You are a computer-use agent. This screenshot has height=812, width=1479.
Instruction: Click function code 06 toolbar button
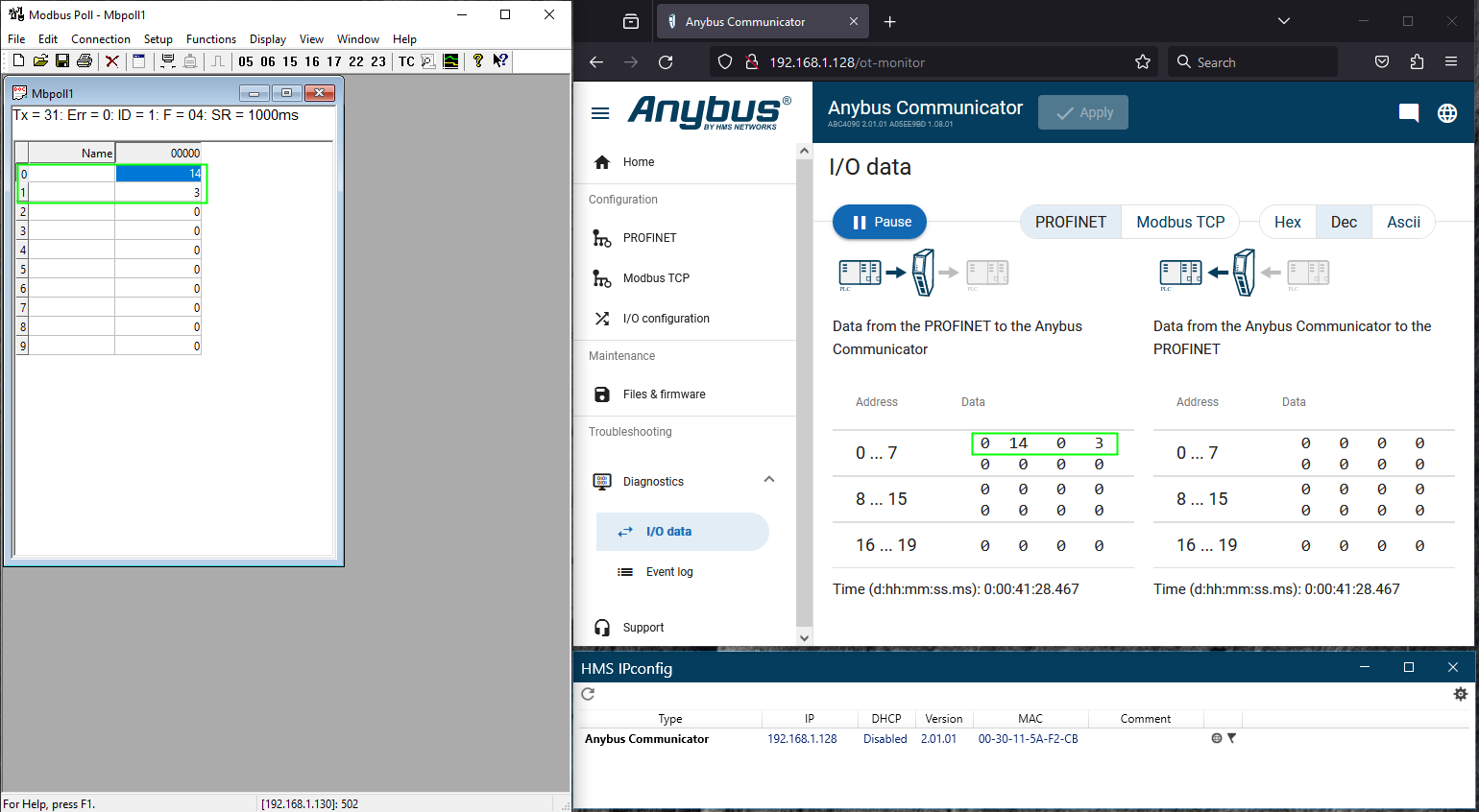pyautogui.click(x=268, y=61)
